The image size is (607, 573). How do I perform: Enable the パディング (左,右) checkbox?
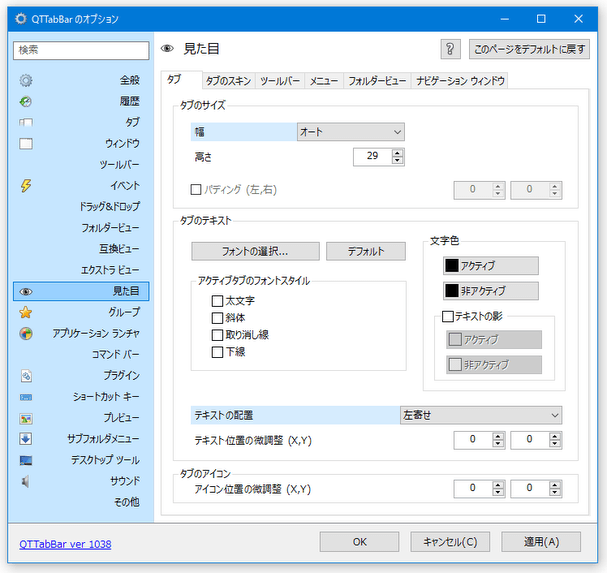(x=196, y=190)
